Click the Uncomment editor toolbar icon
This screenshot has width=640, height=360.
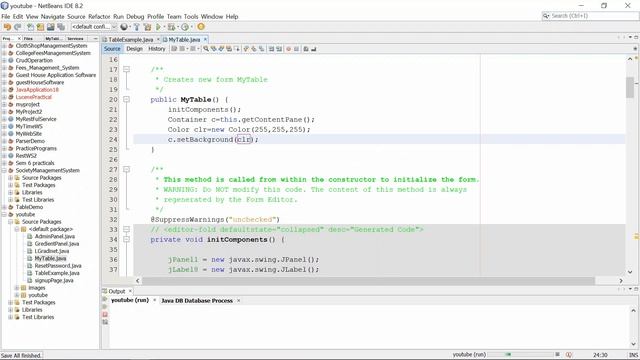[313, 49]
